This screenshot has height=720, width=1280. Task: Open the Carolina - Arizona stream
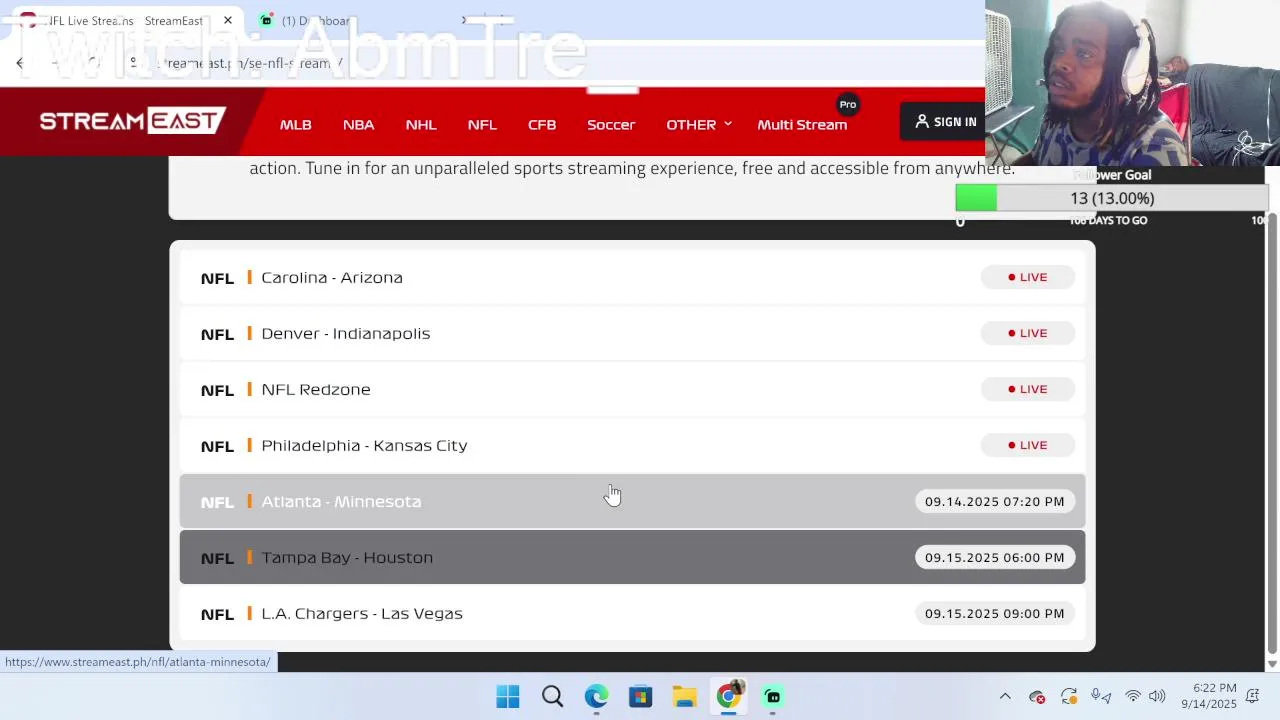[x=632, y=277]
